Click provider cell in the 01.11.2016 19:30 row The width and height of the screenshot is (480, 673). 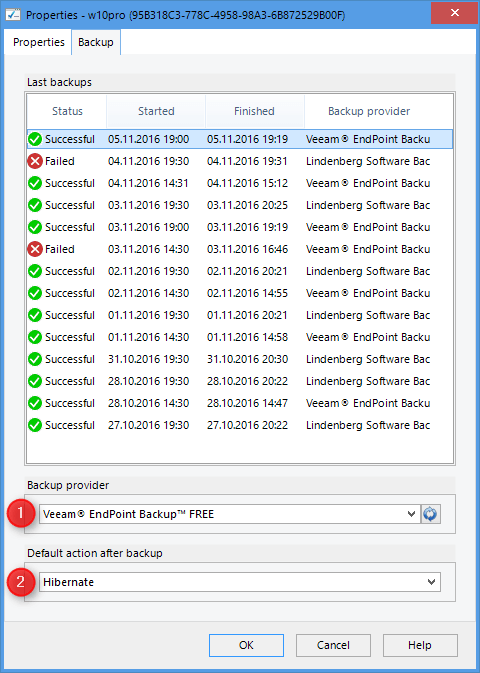[368, 315]
